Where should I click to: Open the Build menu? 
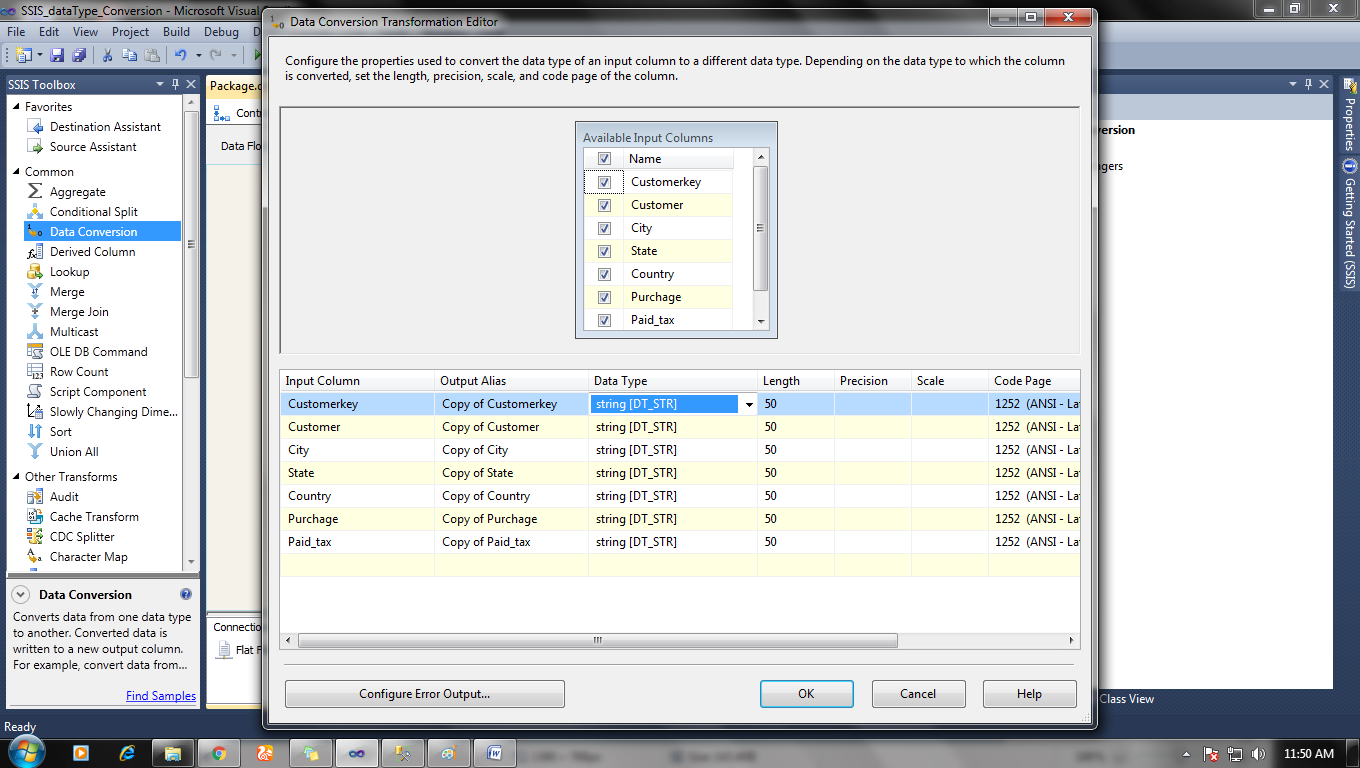[176, 32]
